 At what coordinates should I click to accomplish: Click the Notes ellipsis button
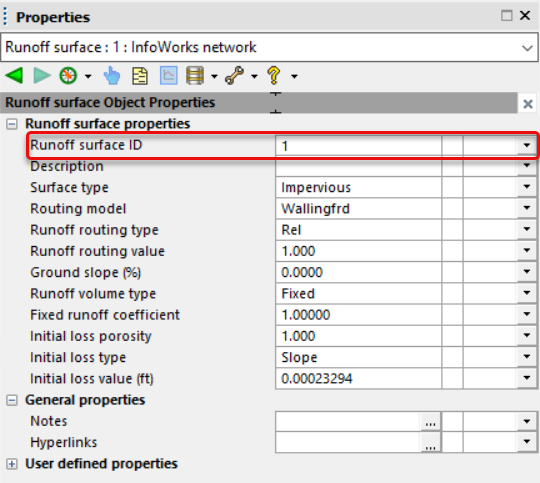click(x=430, y=421)
